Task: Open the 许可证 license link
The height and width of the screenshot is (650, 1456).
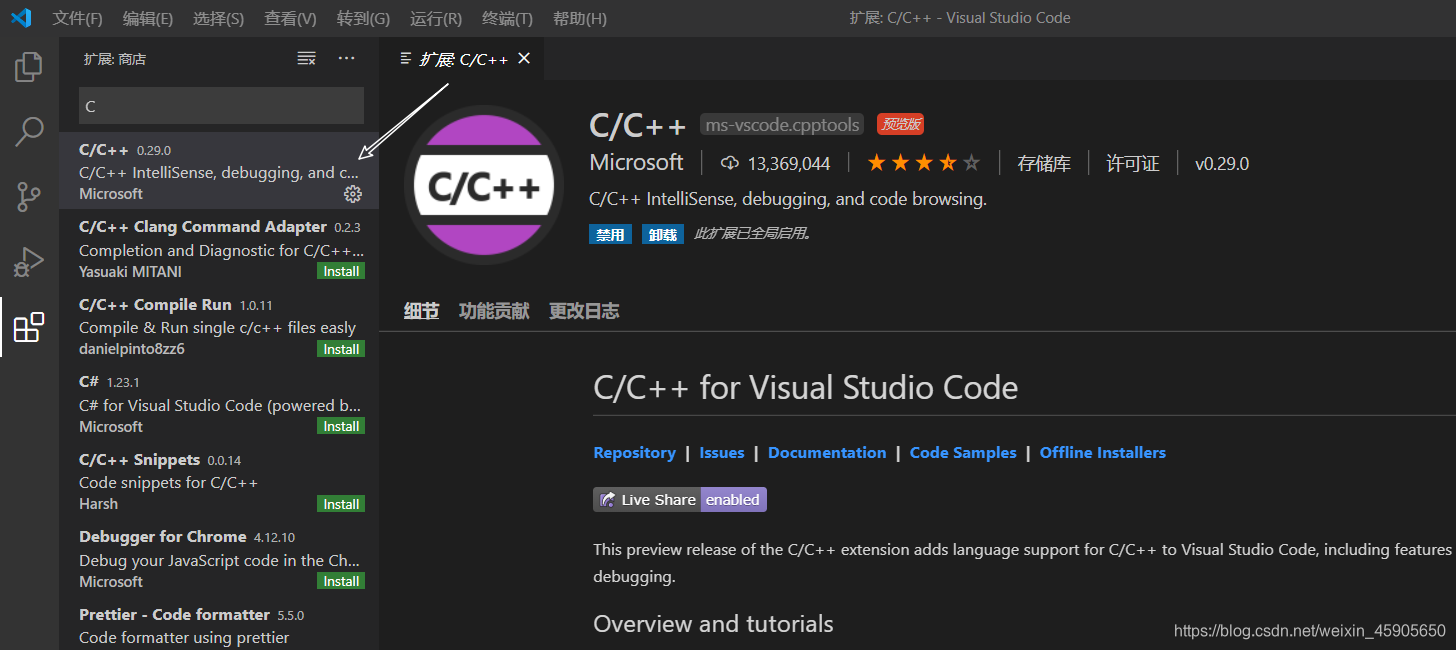Action: [x=1133, y=163]
